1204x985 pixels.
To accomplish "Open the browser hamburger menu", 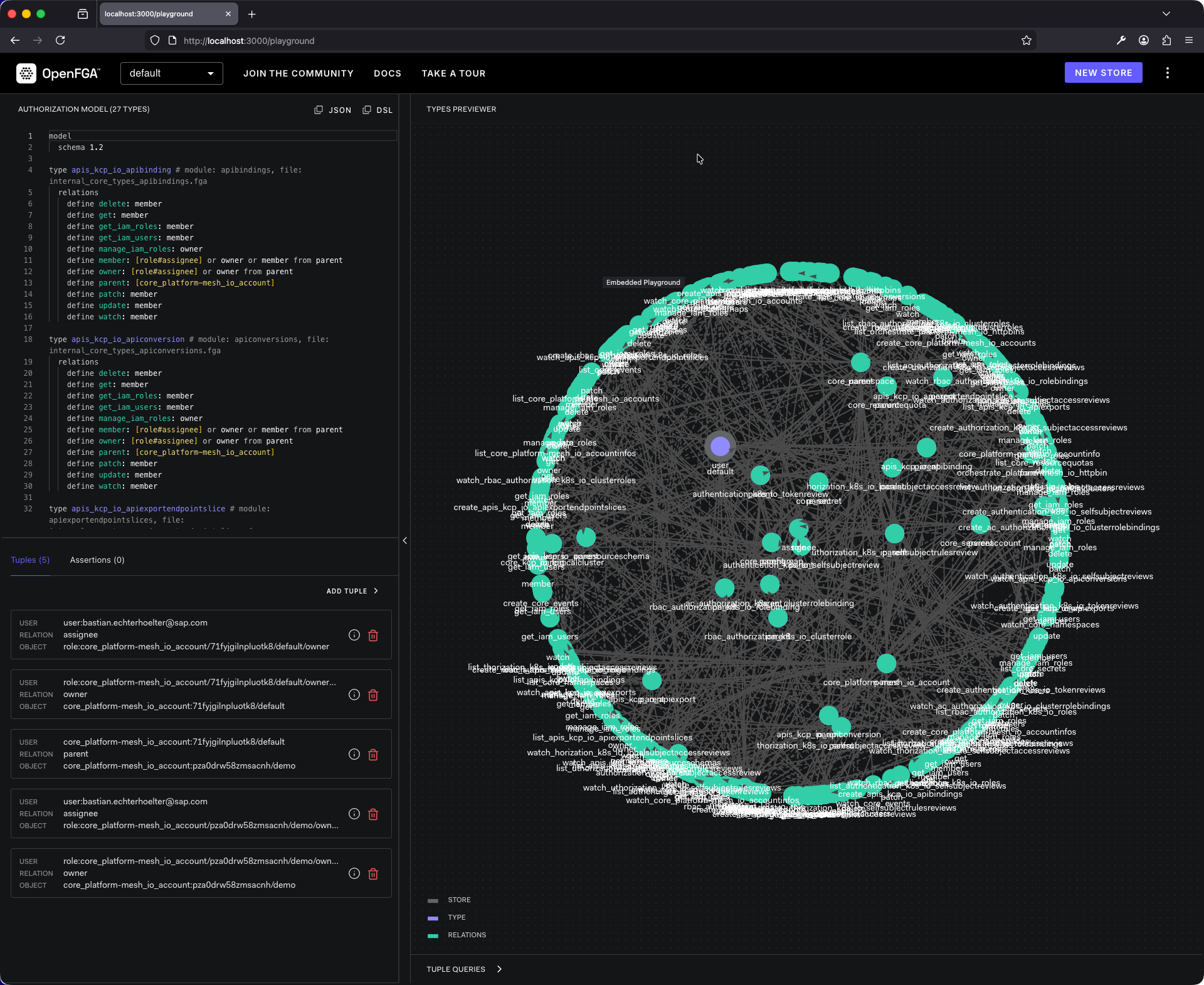I will (1189, 40).
